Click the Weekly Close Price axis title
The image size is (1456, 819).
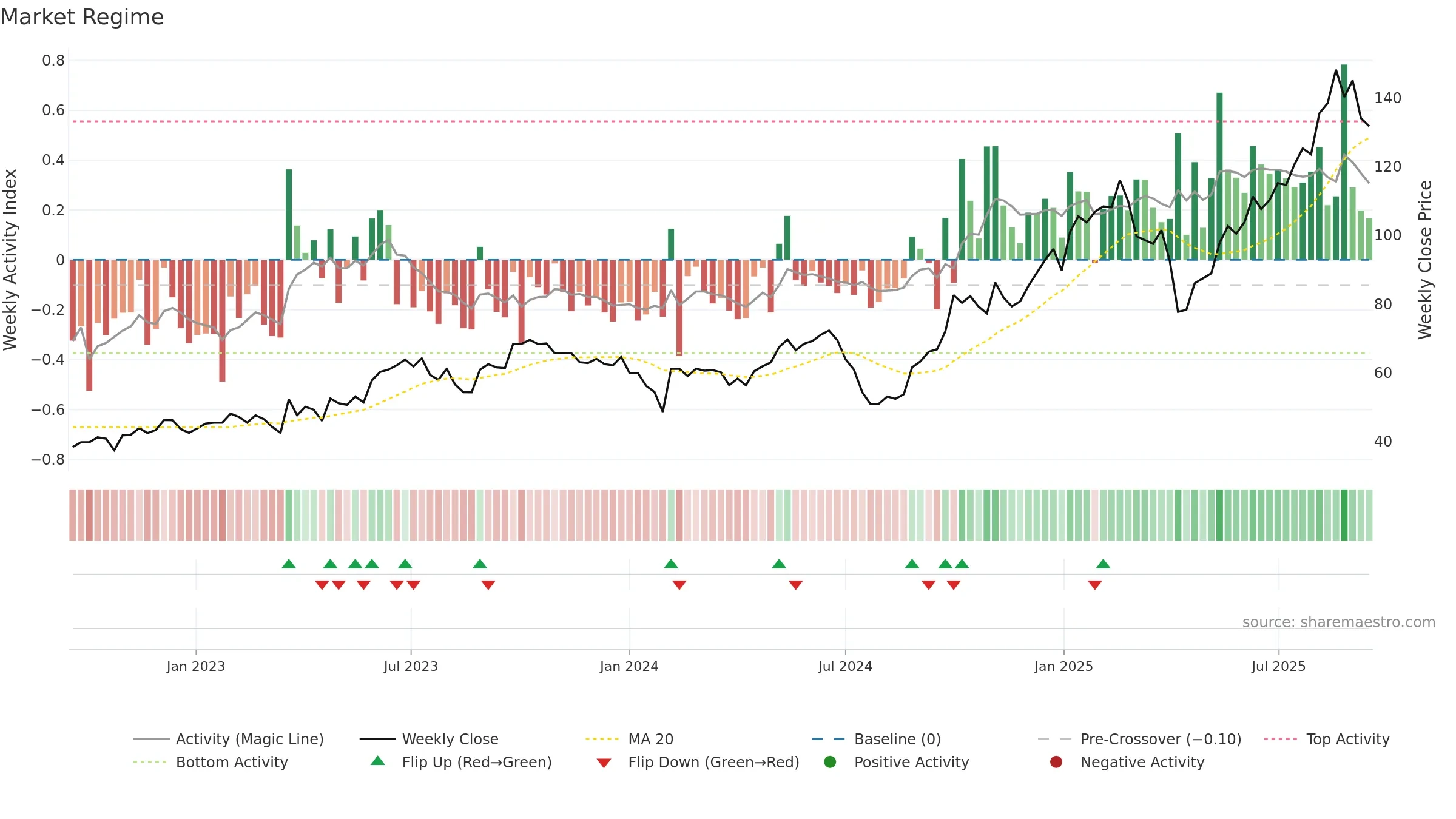pyautogui.click(x=1425, y=260)
